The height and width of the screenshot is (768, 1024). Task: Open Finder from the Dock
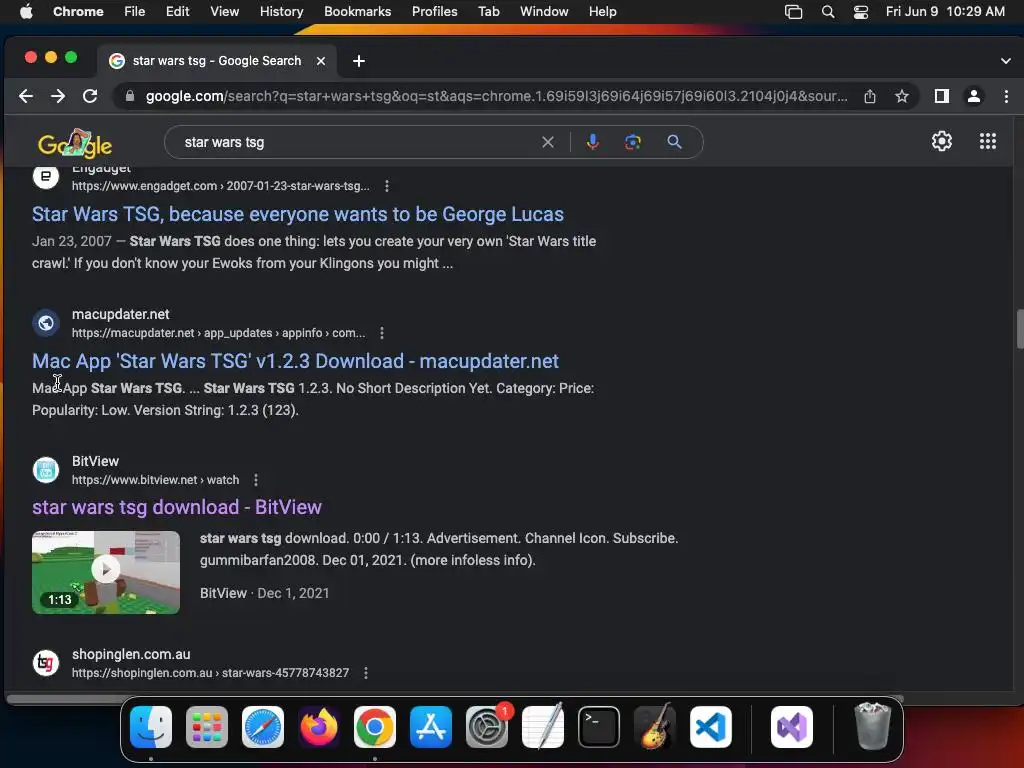[x=151, y=727]
